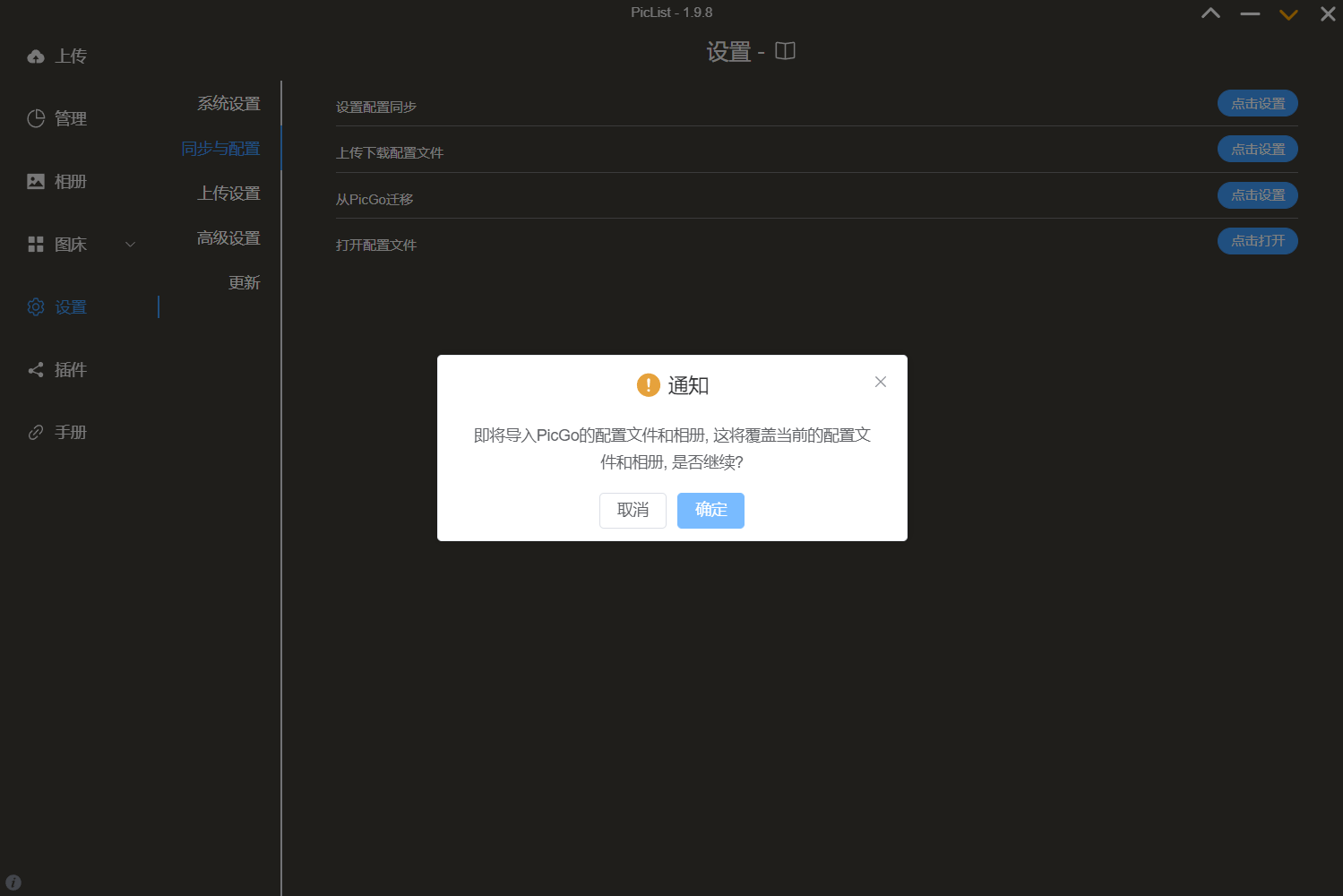Click the PicList - 1.9.8 title text
The height and width of the screenshot is (896, 1343).
pos(672,13)
